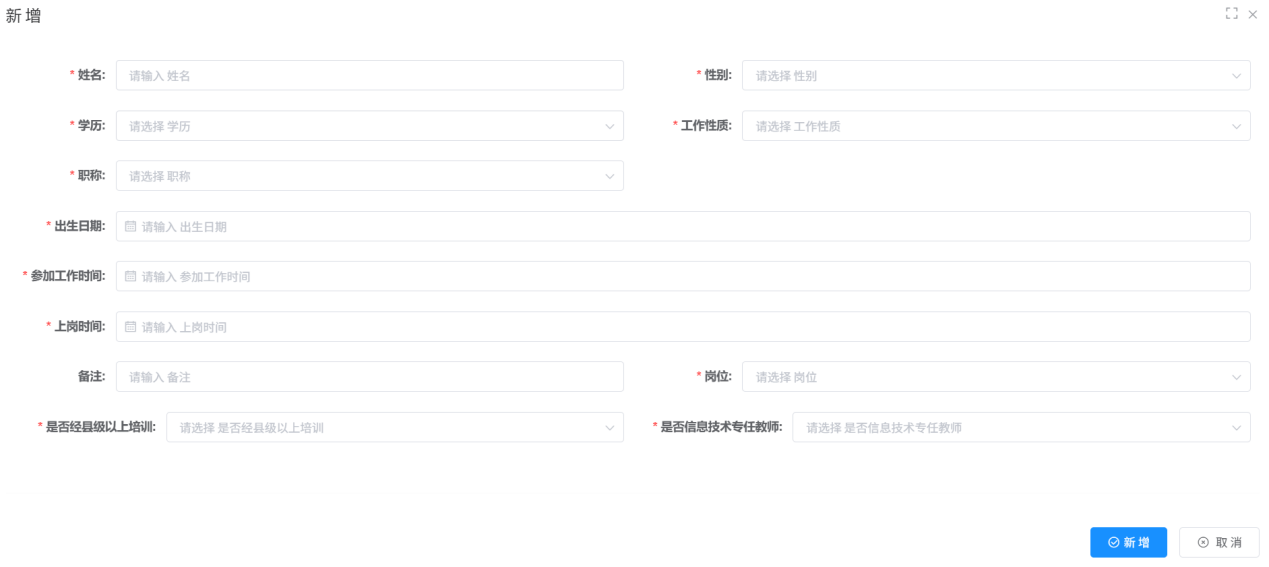
Task: Click the 岗位 dropdown chevron arrow
Action: pyautogui.click(x=1236, y=377)
